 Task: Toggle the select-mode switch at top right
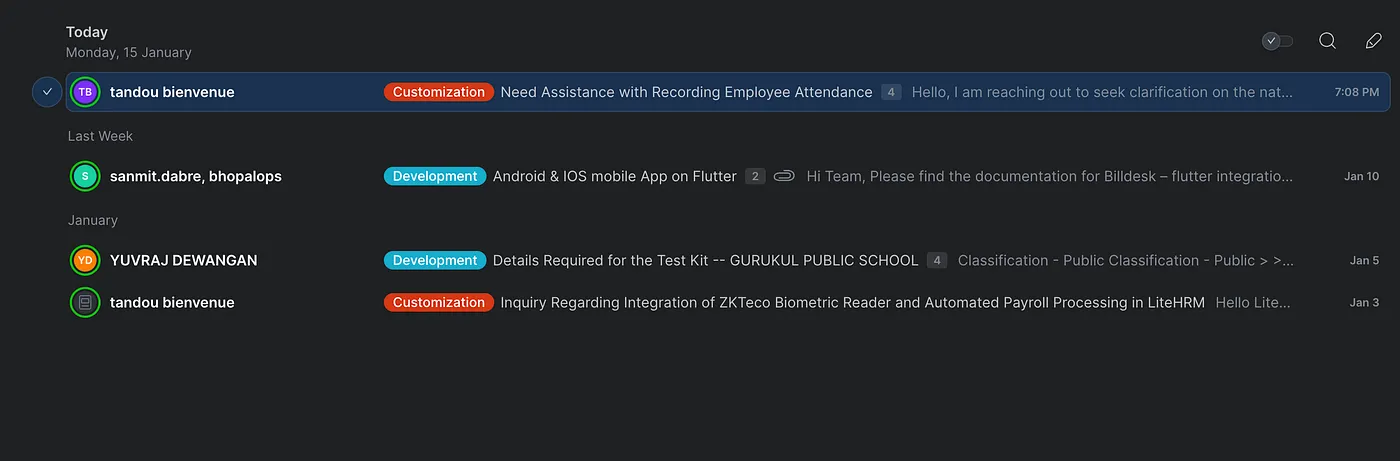coord(1277,41)
